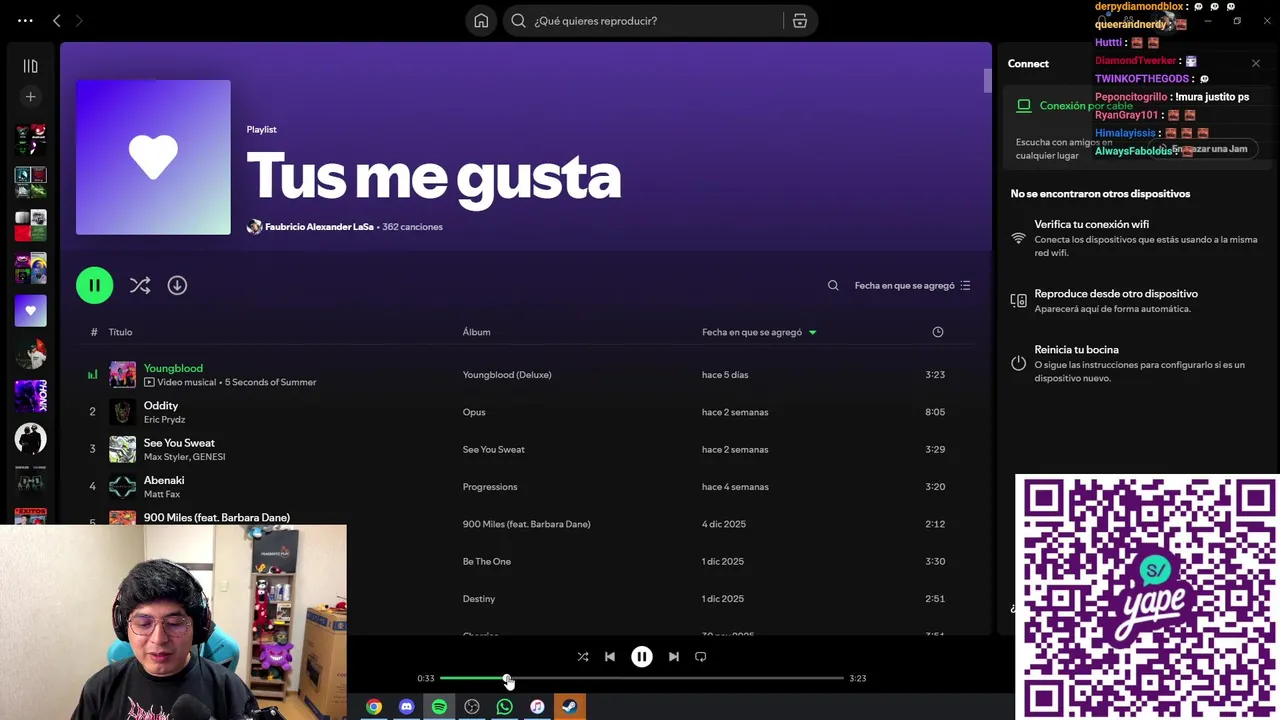The width and height of the screenshot is (1280, 720).
Task: Expand Your Library sidebar icon
Action: (30, 66)
